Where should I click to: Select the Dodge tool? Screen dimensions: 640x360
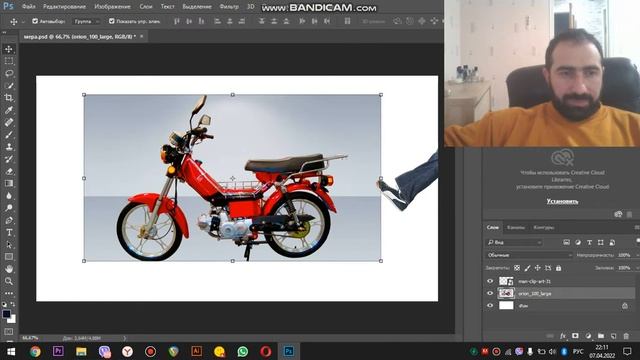pos(9,208)
